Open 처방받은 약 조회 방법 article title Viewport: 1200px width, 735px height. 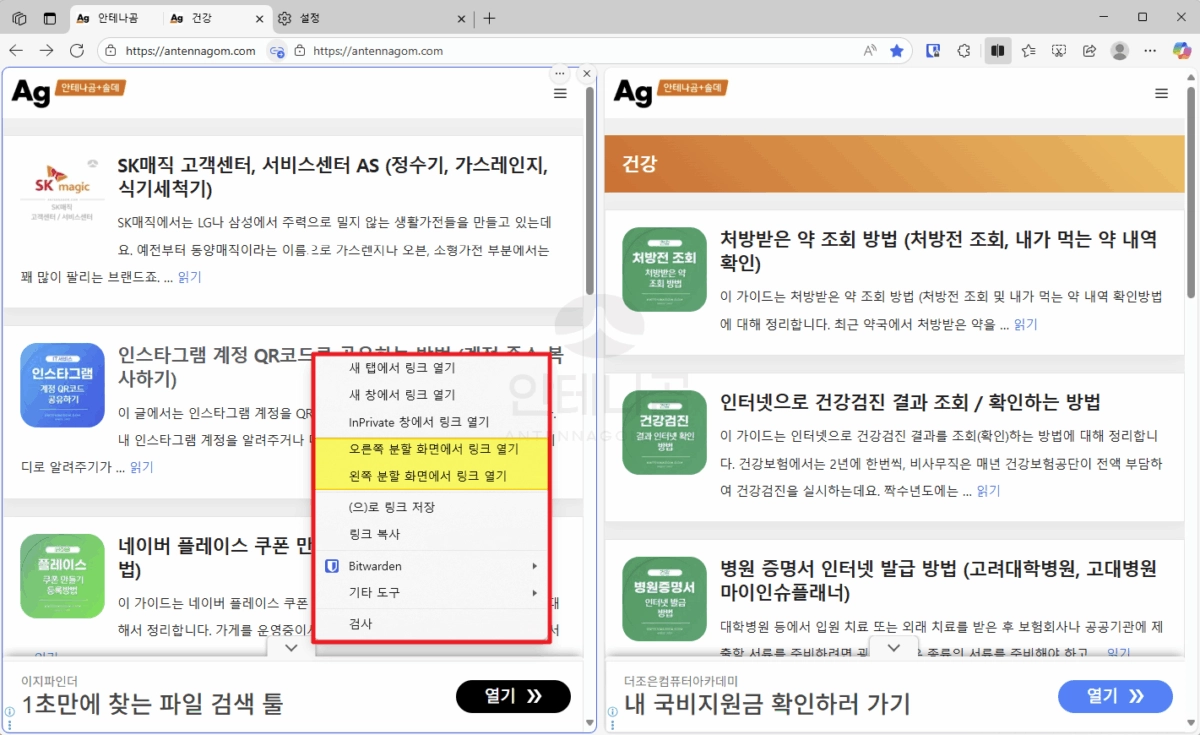coord(938,251)
